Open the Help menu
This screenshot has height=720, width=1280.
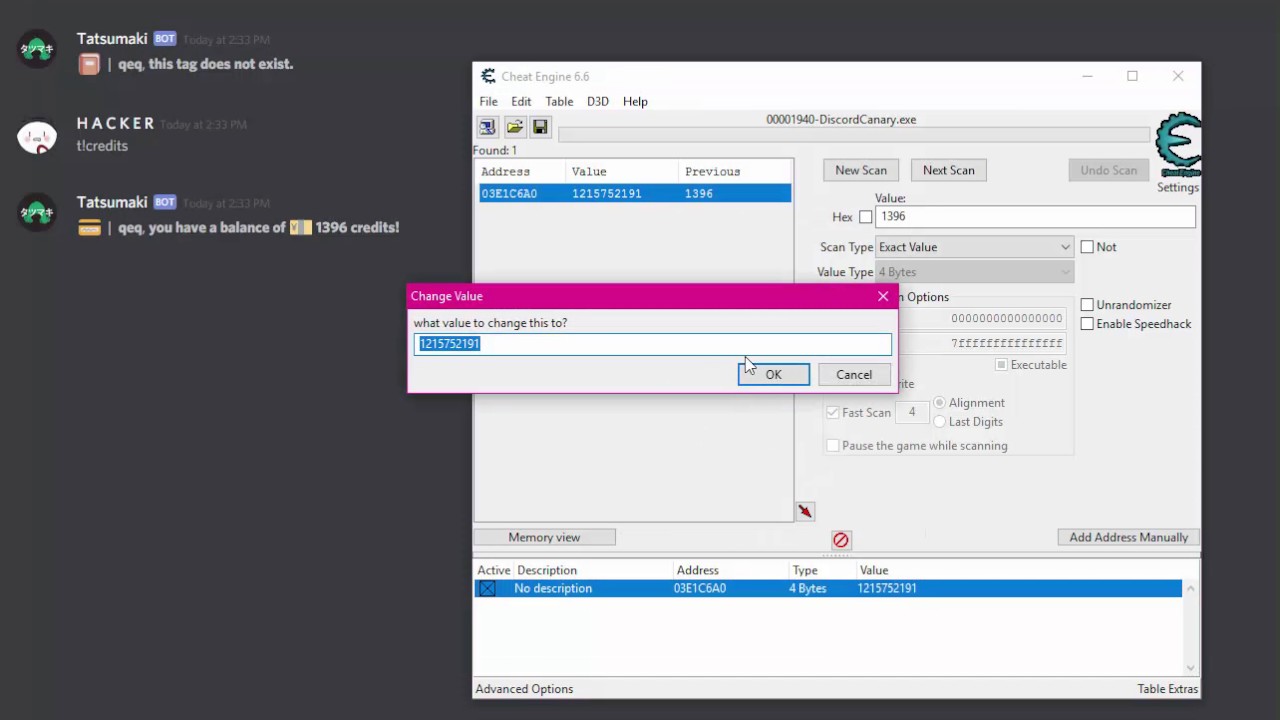coord(635,101)
